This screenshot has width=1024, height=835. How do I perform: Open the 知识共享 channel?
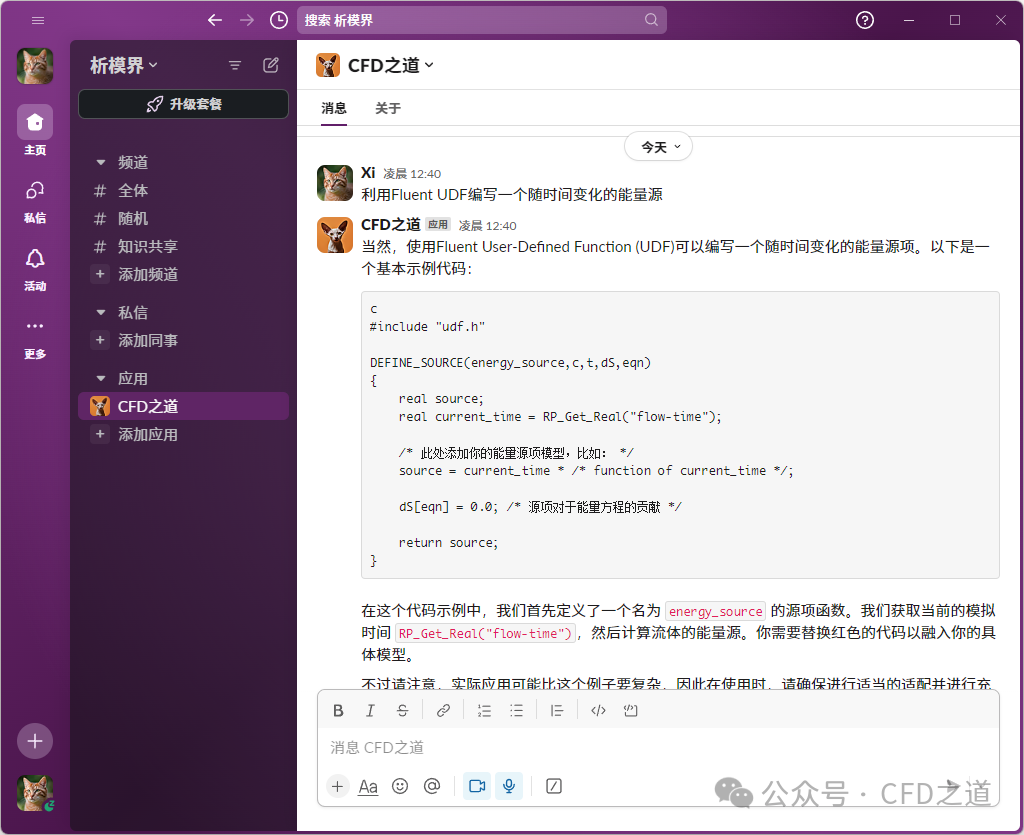tap(147, 246)
